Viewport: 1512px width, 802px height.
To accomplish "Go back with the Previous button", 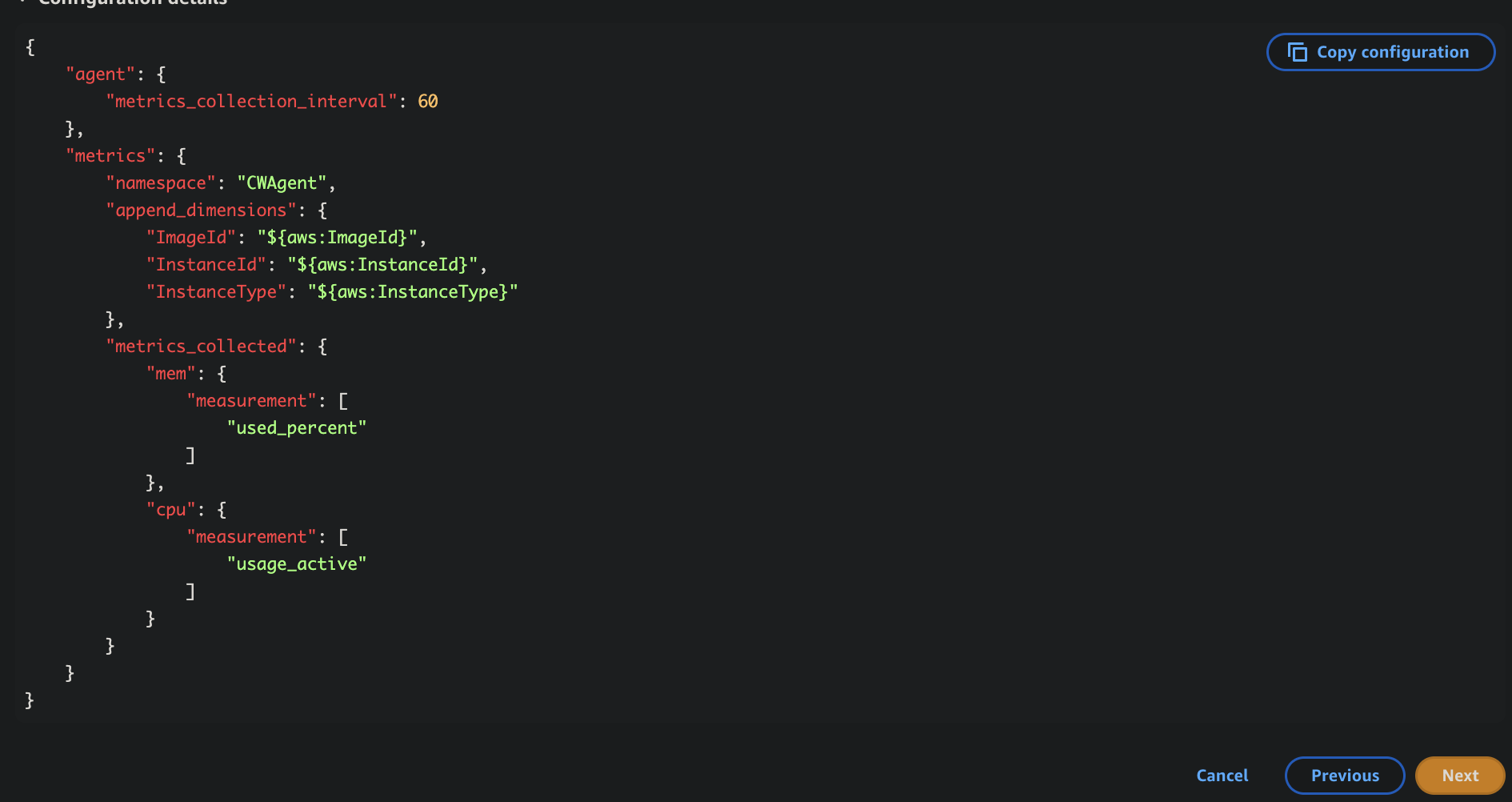I will click(x=1344, y=775).
